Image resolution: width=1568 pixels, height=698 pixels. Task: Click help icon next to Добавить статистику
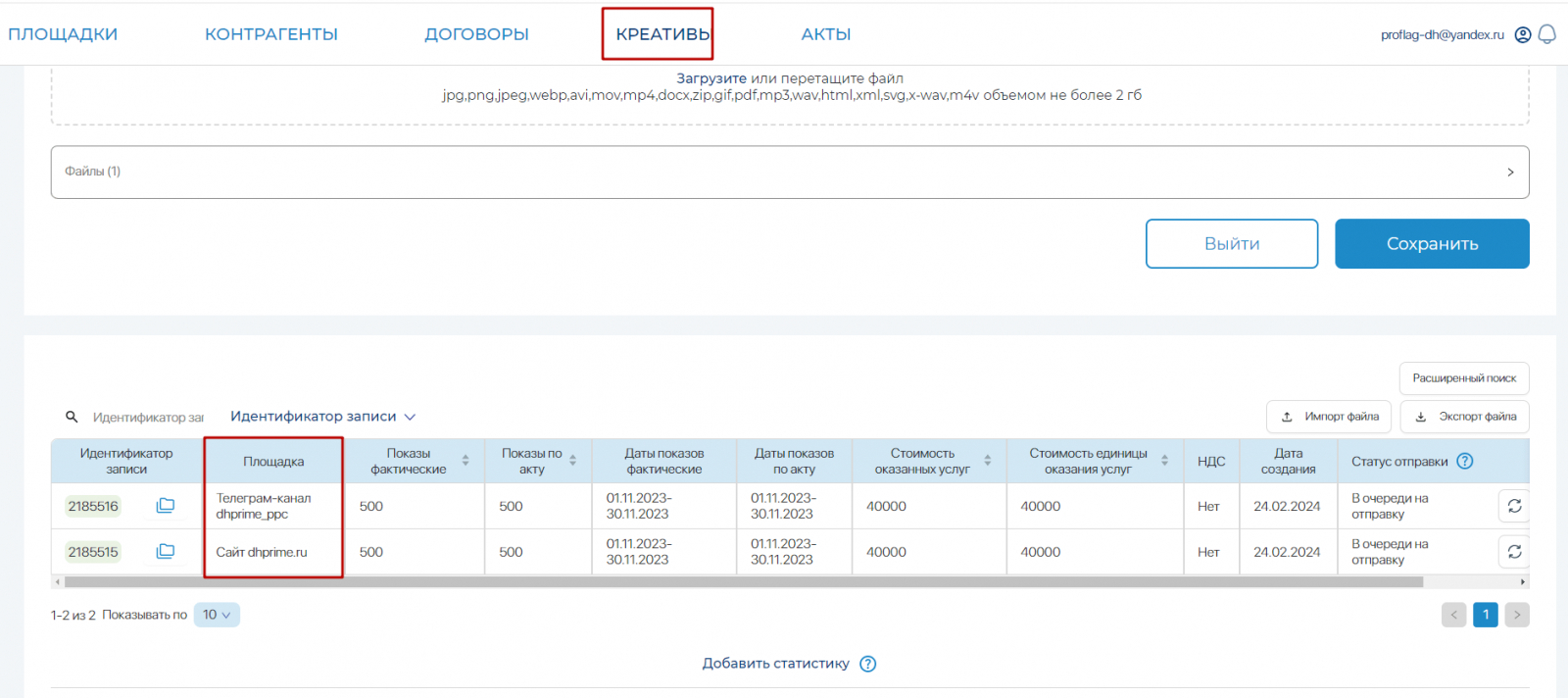coord(867,664)
